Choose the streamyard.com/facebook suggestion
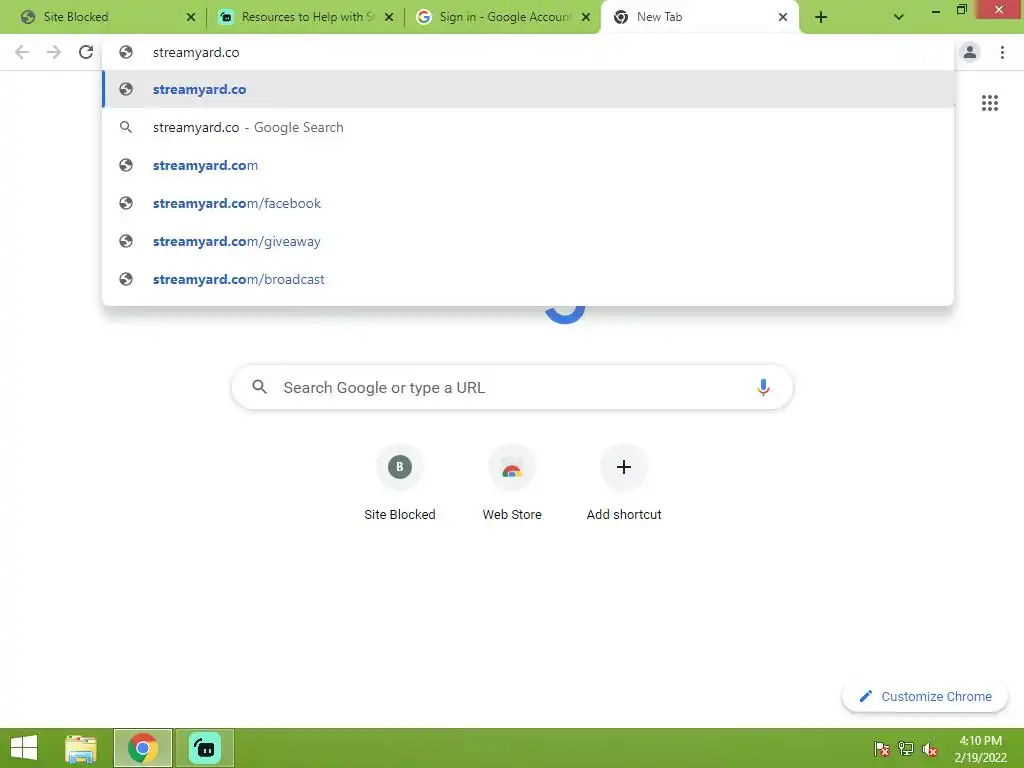This screenshot has width=1024, height=768. pos(528,203)
